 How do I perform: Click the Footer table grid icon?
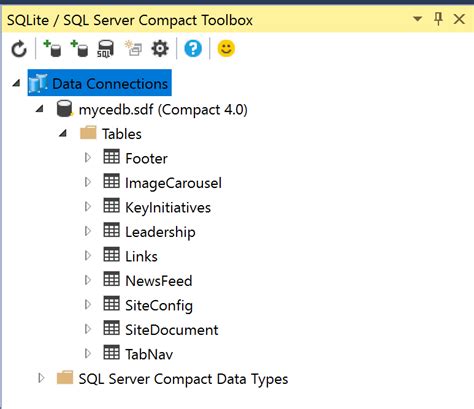coord(111,157)
